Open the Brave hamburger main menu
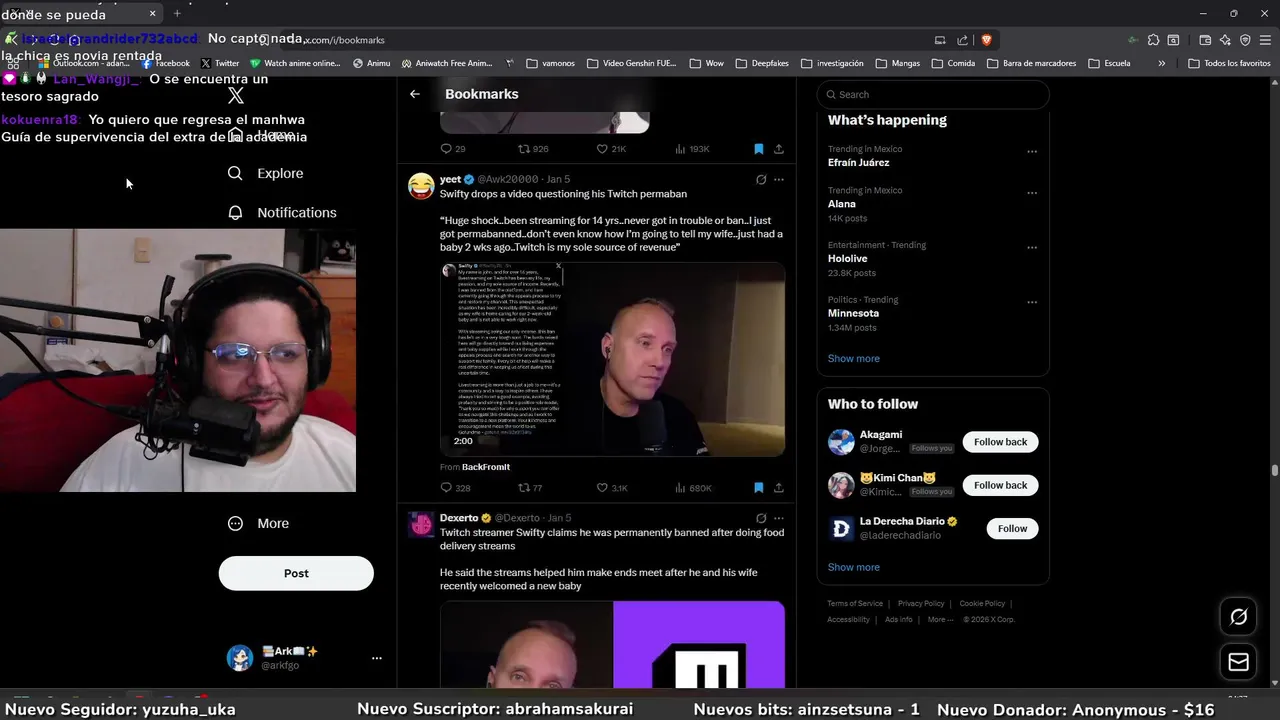This screenshot has height=720, width=1280. coord(1265,40)
